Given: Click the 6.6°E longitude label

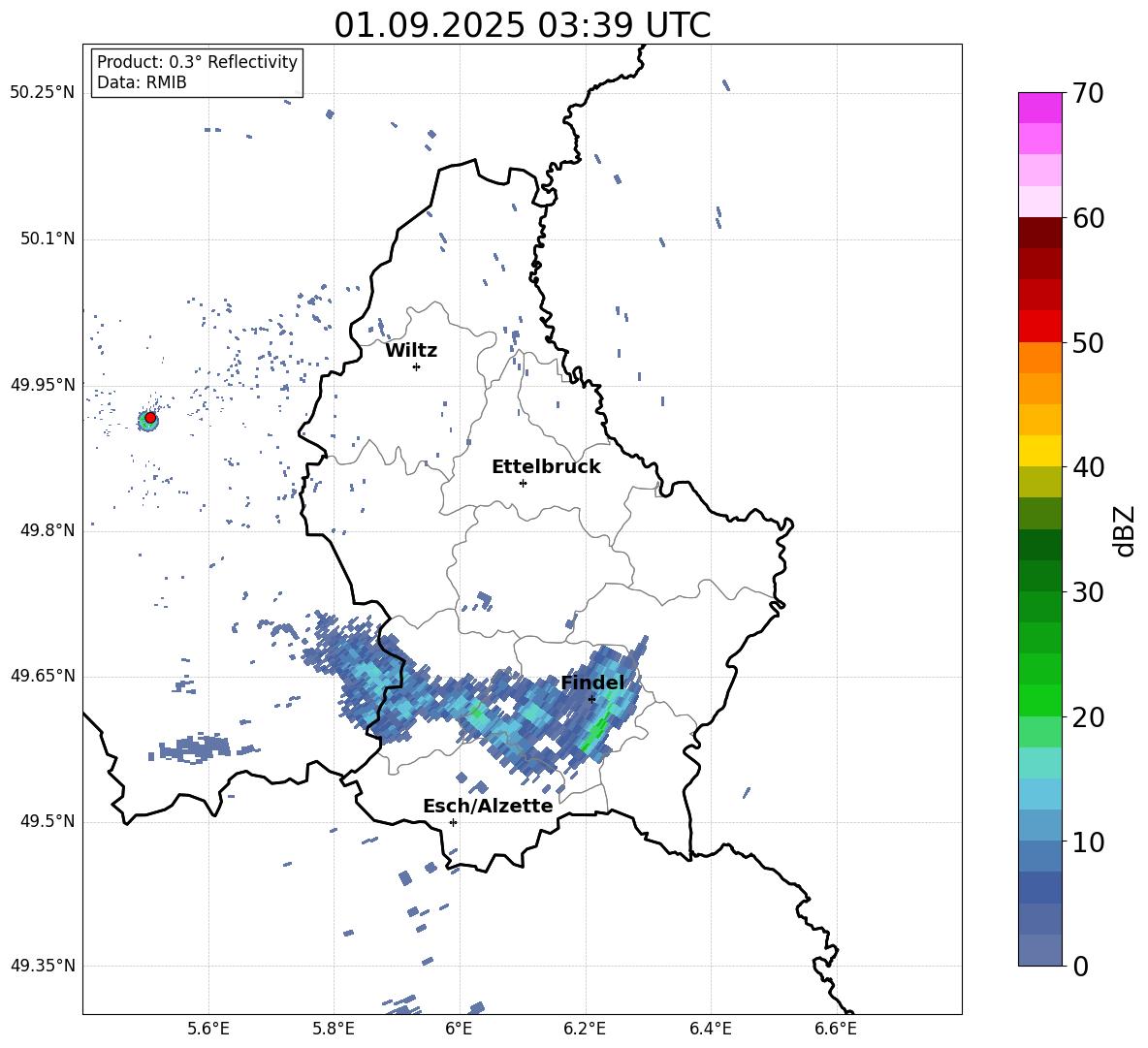Looking at the screenshot, I should tap(836, 1029).
